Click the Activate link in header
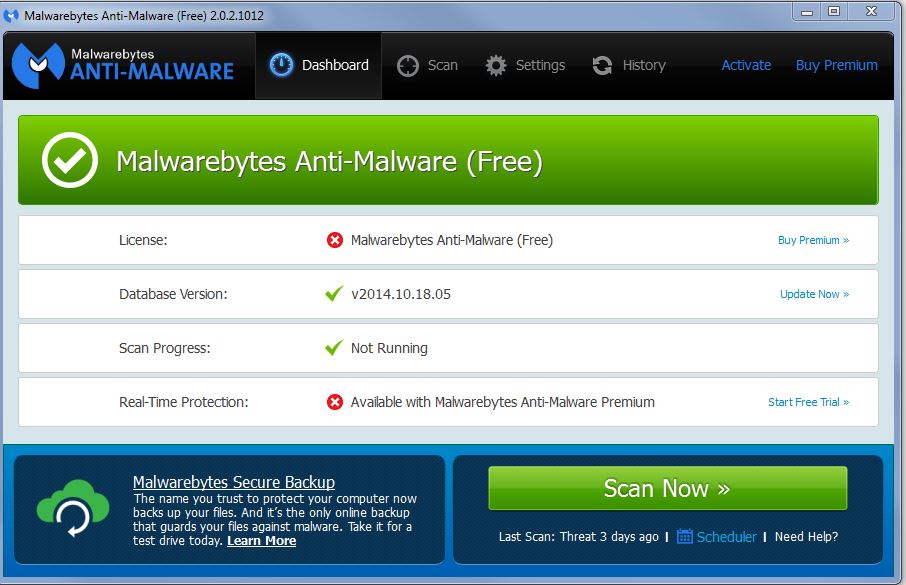Image resolution: width=906 pixels, height=585 pixels. coord(746,65)
